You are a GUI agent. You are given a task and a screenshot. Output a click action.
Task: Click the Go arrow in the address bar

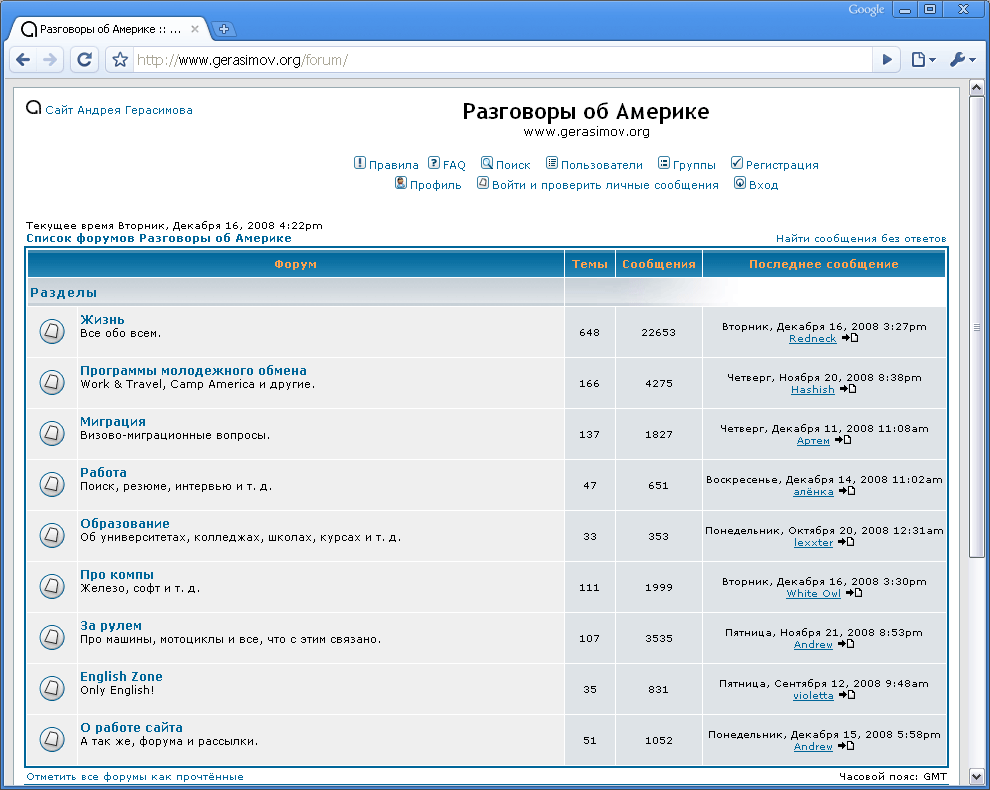tap(886, 60)
